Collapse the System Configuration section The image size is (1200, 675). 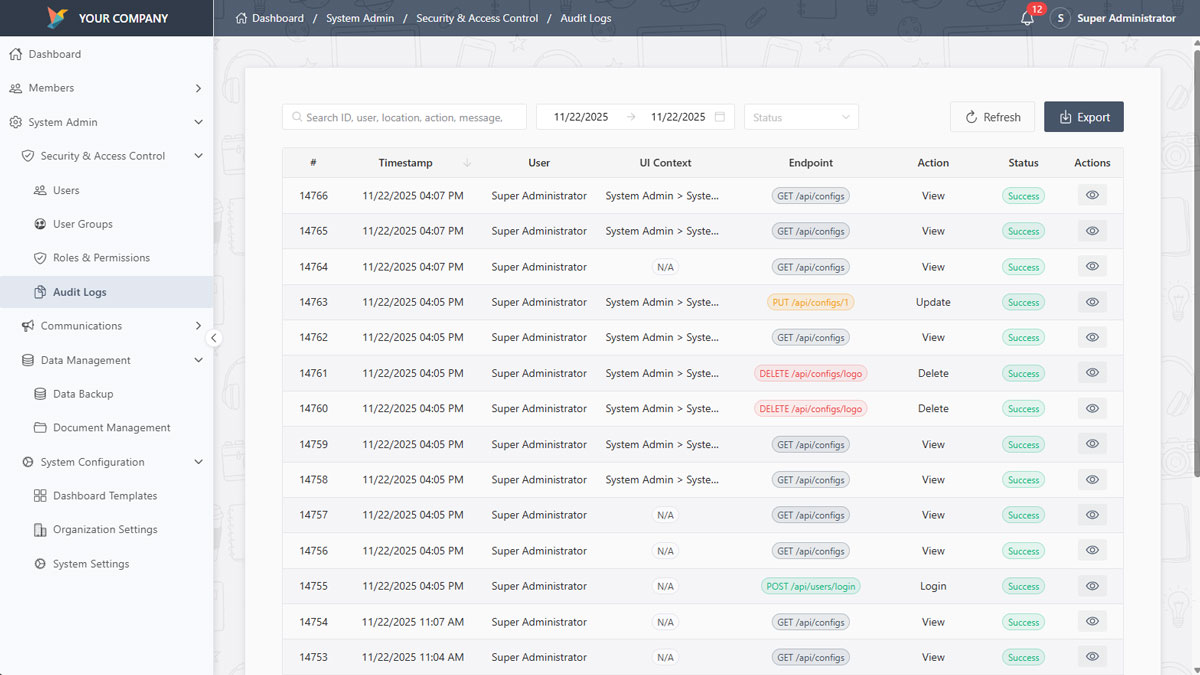pos(107,462)
